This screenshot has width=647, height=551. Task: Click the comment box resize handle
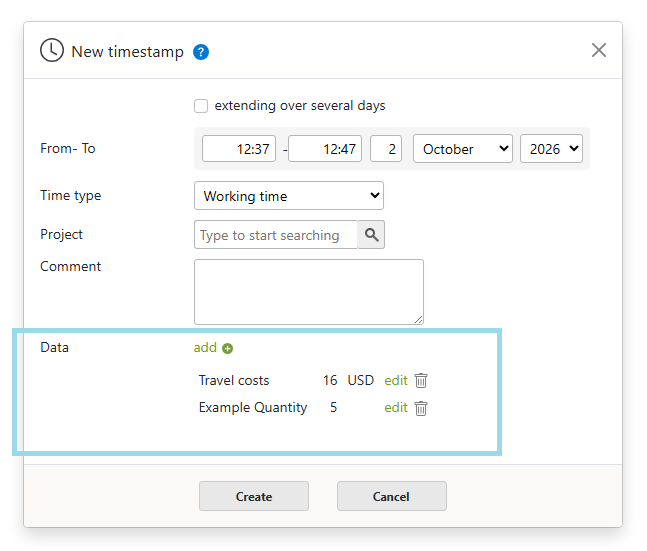418,319
